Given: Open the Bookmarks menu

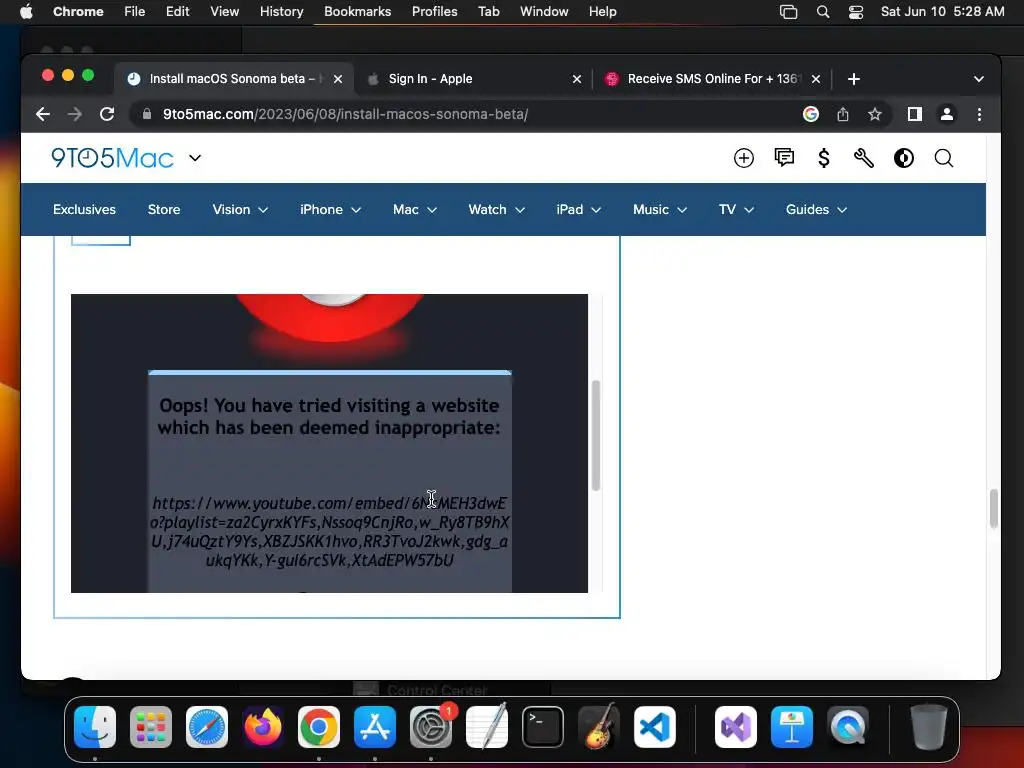Looking at the screenshot, I should [357, 12].
